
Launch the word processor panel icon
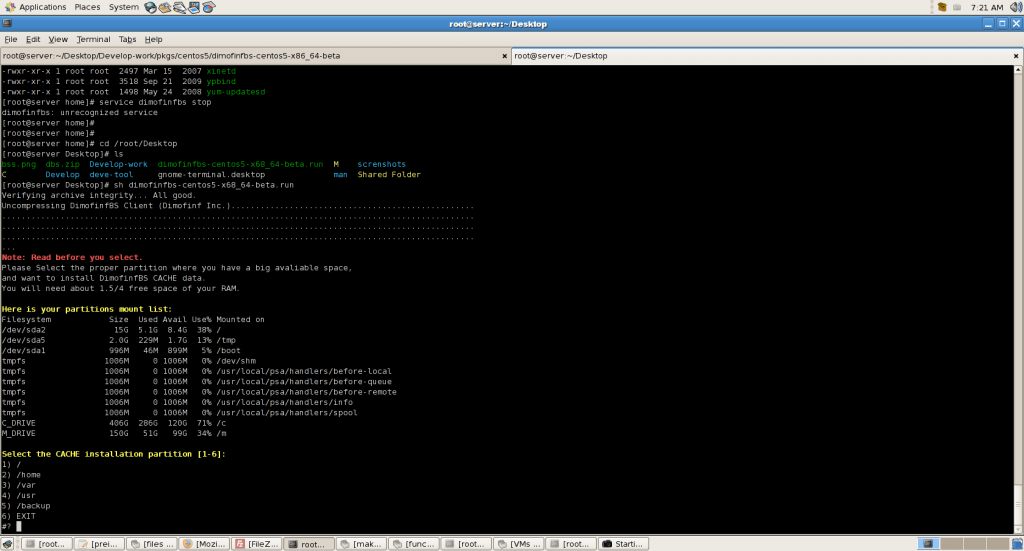179,7
